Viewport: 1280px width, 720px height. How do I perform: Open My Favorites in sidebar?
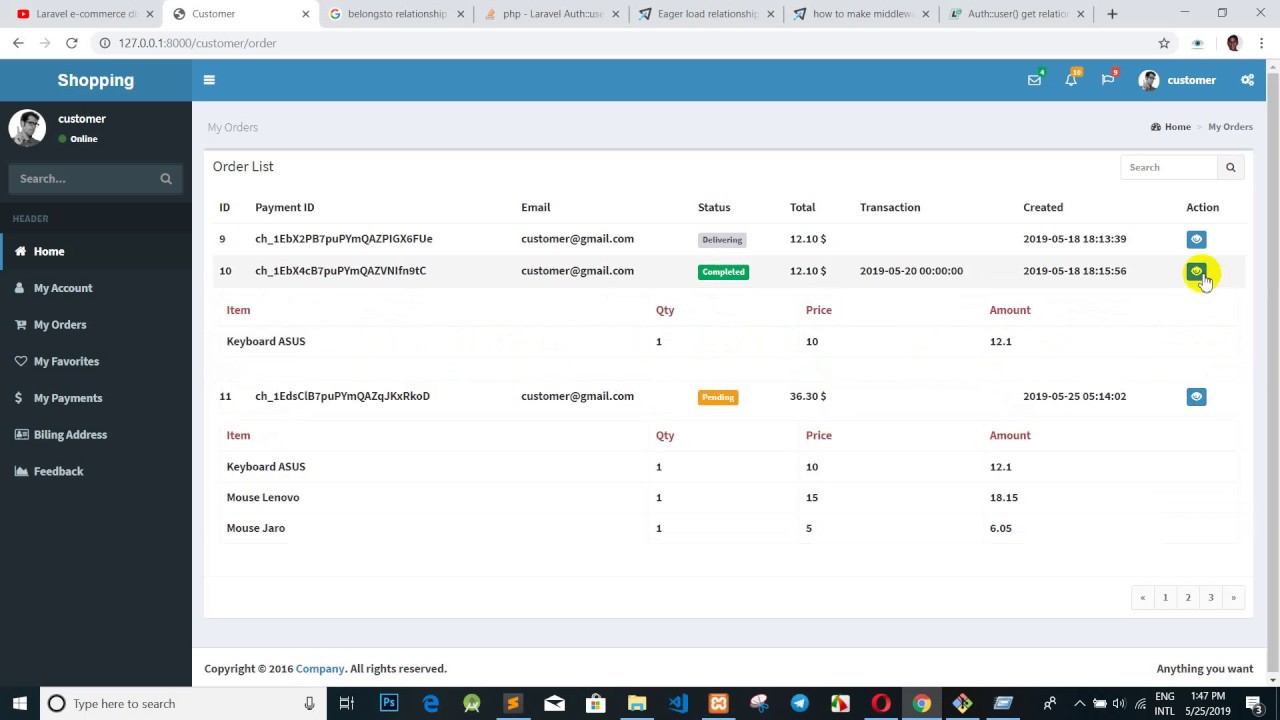96,361
